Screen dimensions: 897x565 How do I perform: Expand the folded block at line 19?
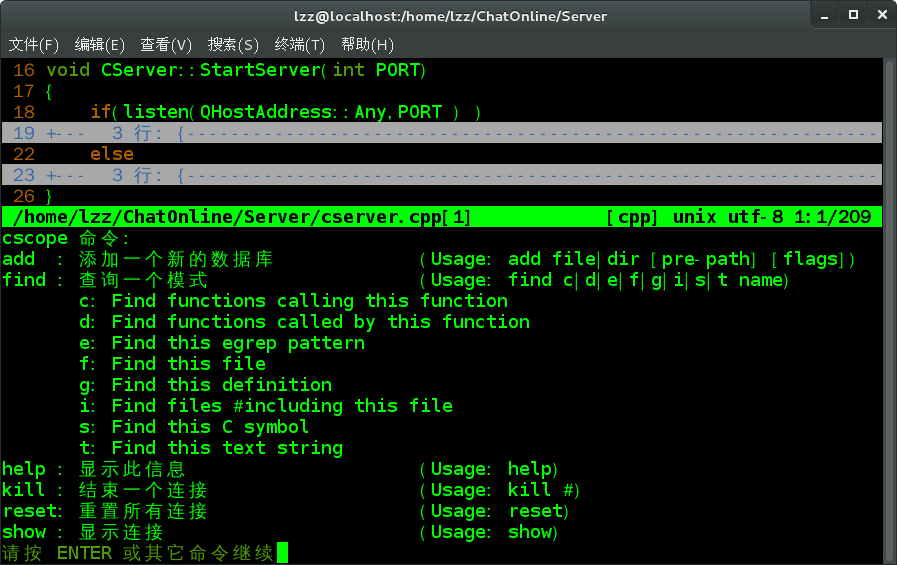click(x=442, y=133)
